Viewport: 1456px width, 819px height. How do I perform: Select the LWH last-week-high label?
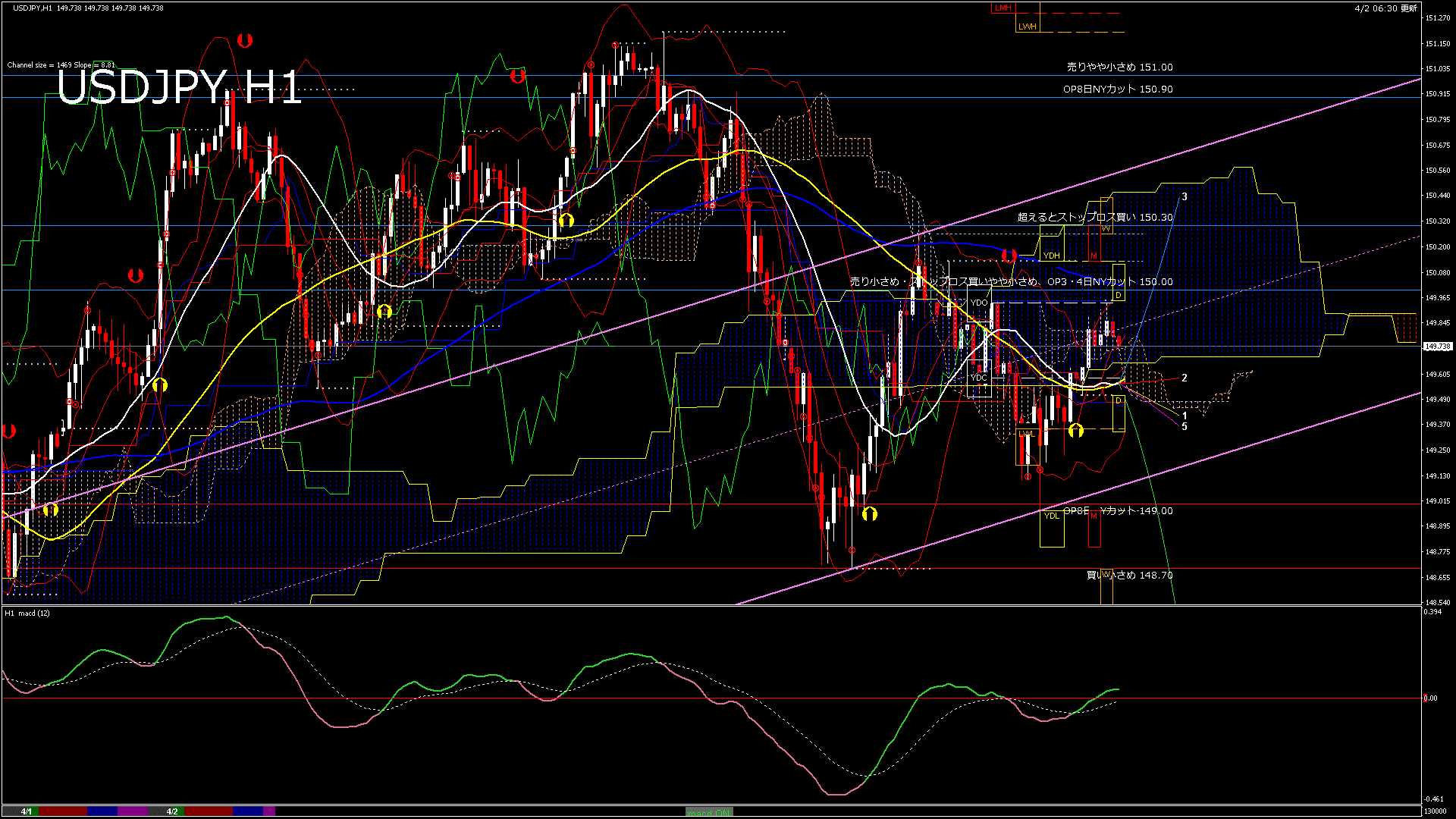pyautogui.click(x=1027, y=27)
